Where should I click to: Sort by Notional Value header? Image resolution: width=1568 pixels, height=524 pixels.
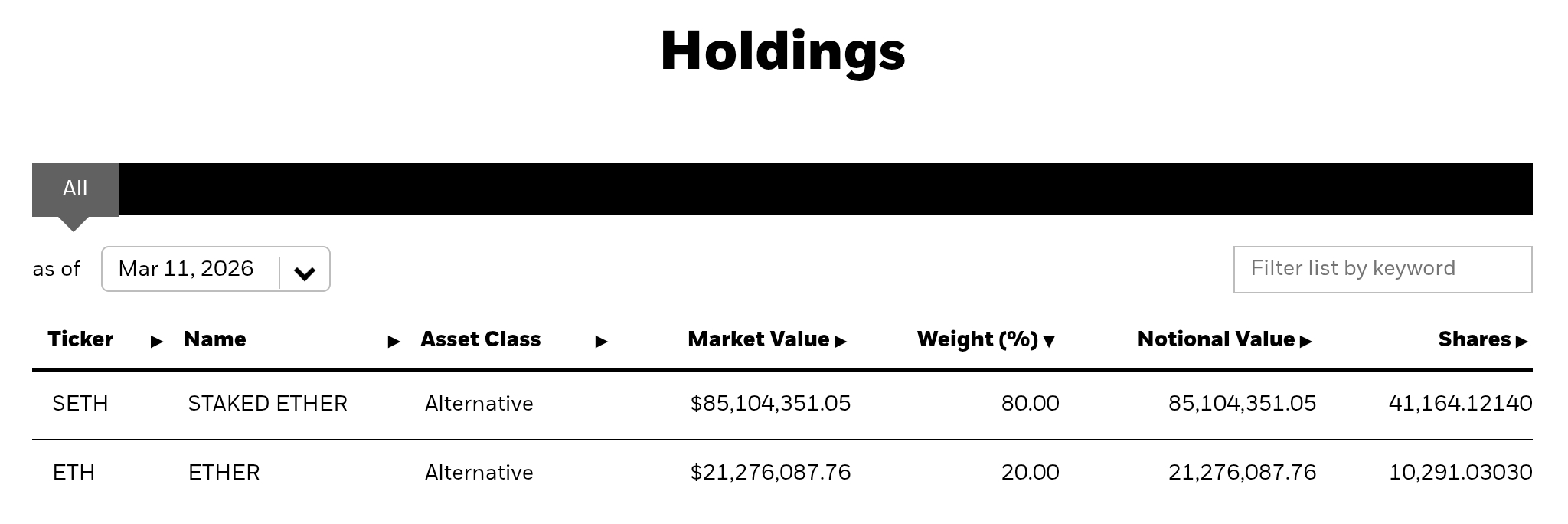tap(1215, 339)
